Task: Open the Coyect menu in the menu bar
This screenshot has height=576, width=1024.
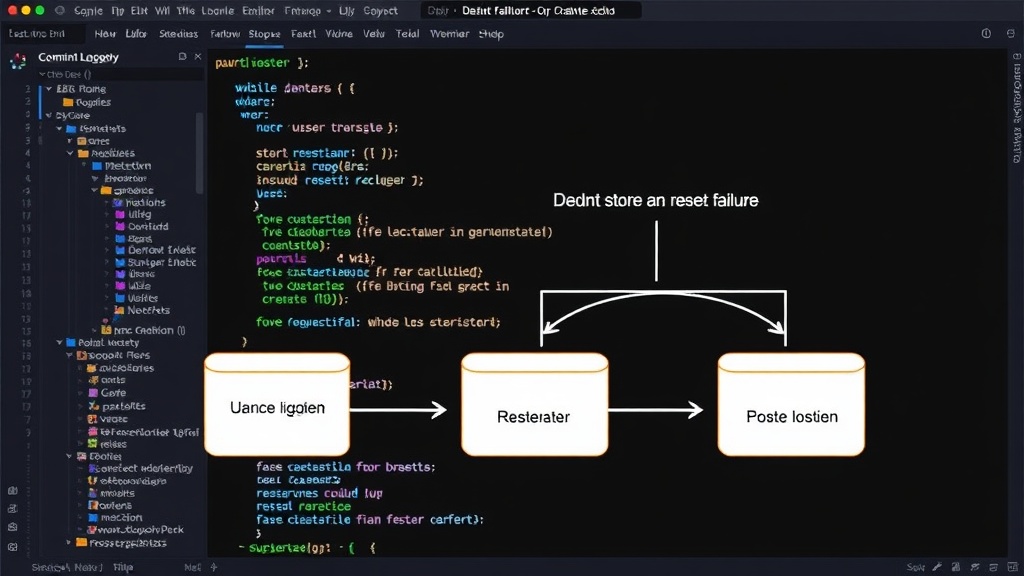Action: point(380,10)
